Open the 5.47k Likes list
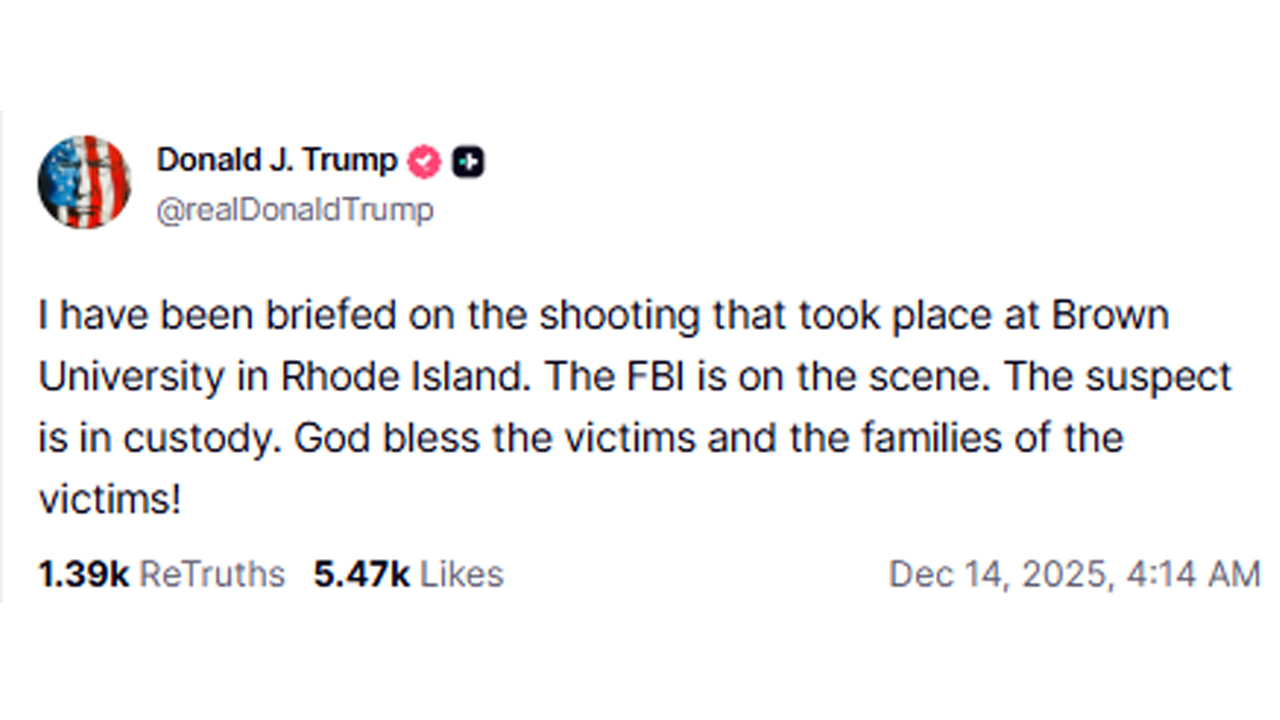Image resolution: width=1280 pixels, height=720 pixels. click(x=410, y=574)
